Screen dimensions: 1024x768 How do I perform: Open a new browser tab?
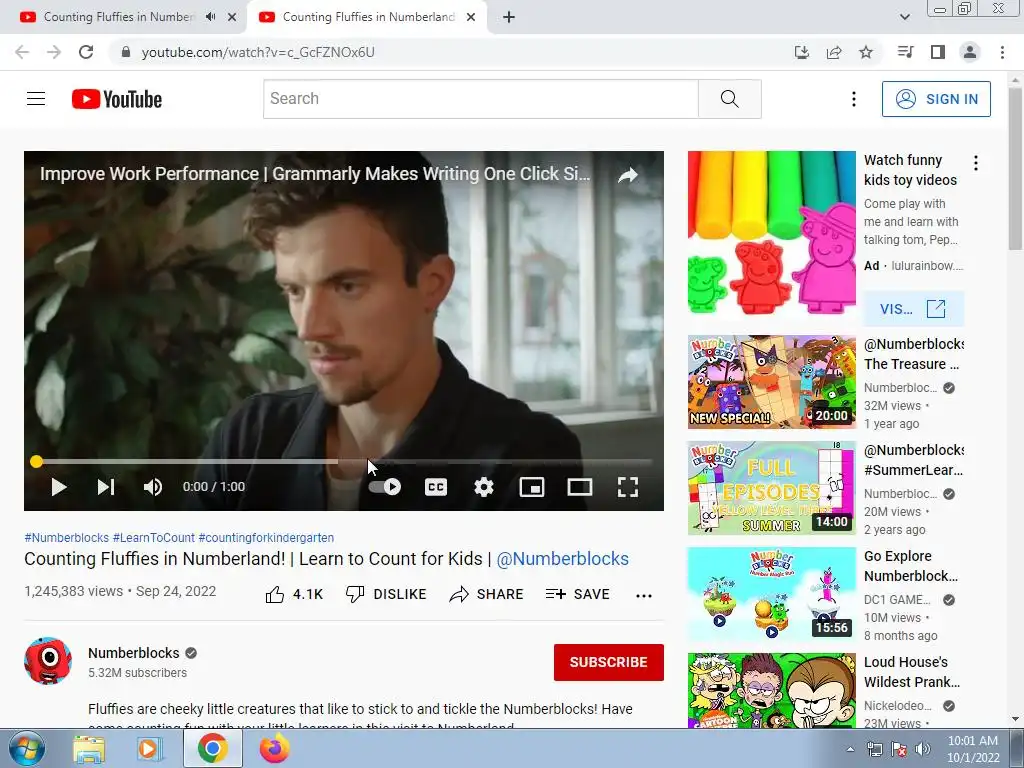pyautogui.click(x=509, y=17)
